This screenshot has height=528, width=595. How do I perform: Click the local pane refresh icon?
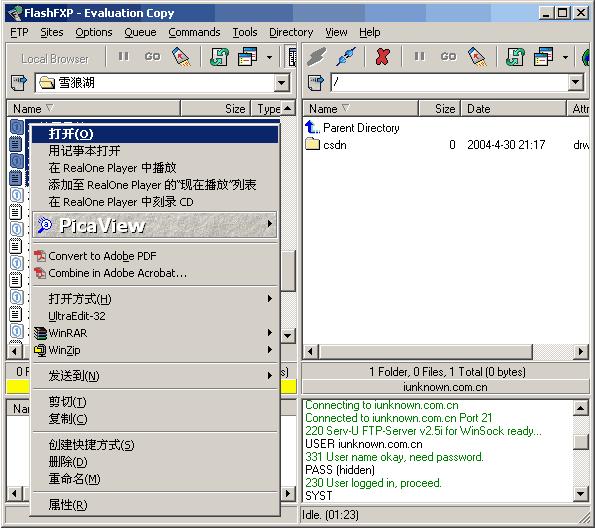pos(219,57)
